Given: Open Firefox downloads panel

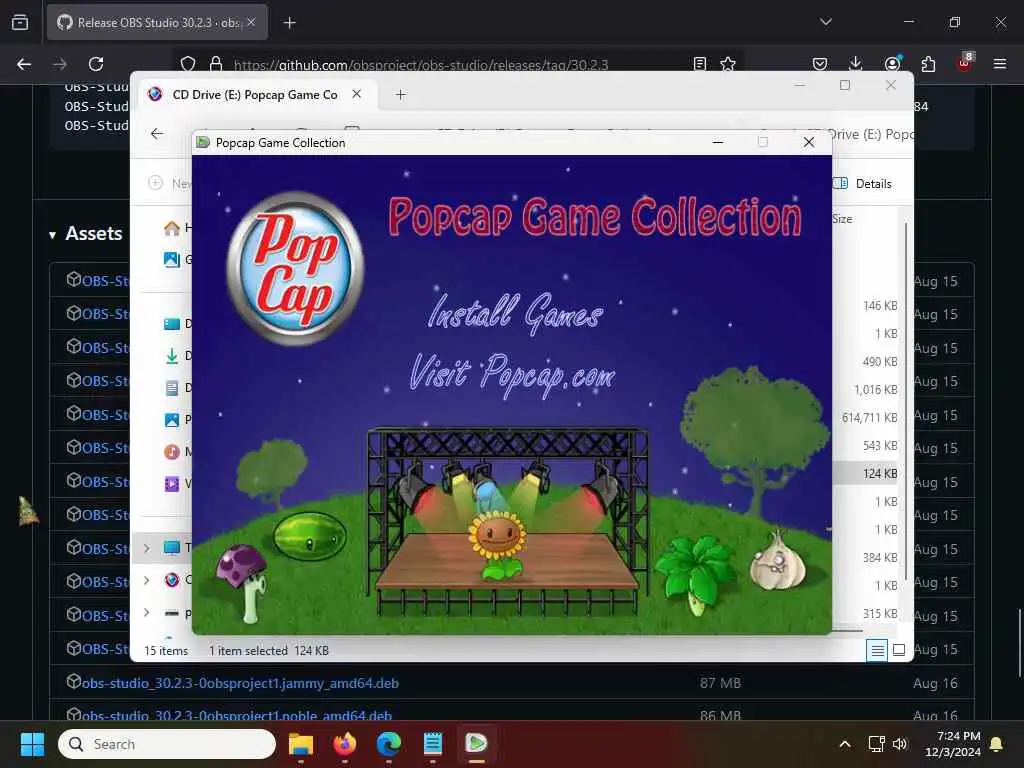Looking at the screenshot, I should point(856,64).
